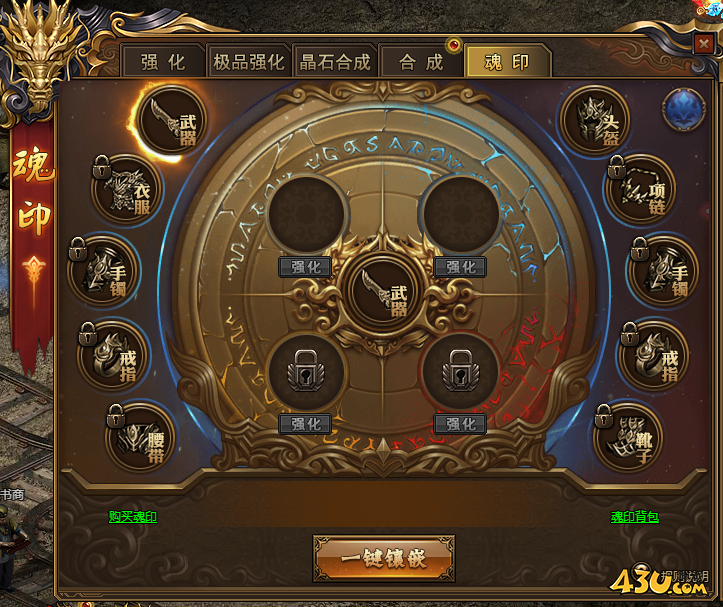The width and height of the screenshot is (723, 607).
Task: Choose the 头盔 helmet equipment icon
Action: [x=594, y=120]
